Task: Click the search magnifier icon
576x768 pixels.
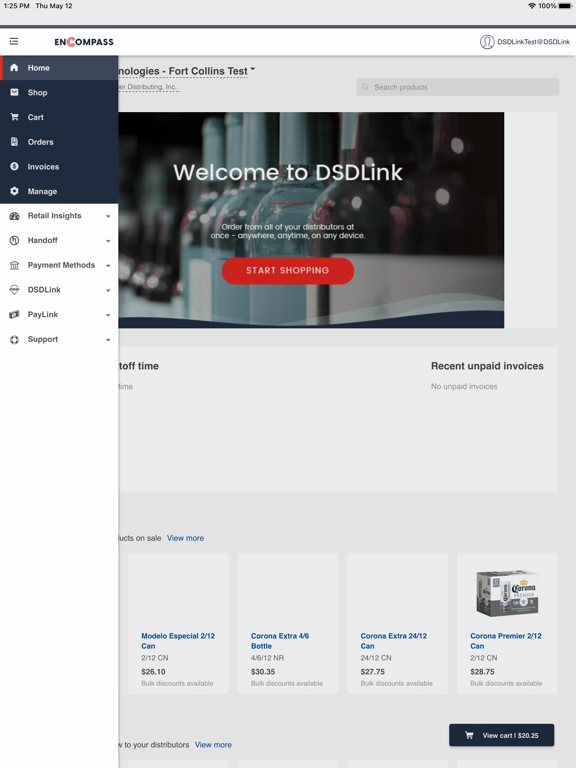Action: pos(365,87)
